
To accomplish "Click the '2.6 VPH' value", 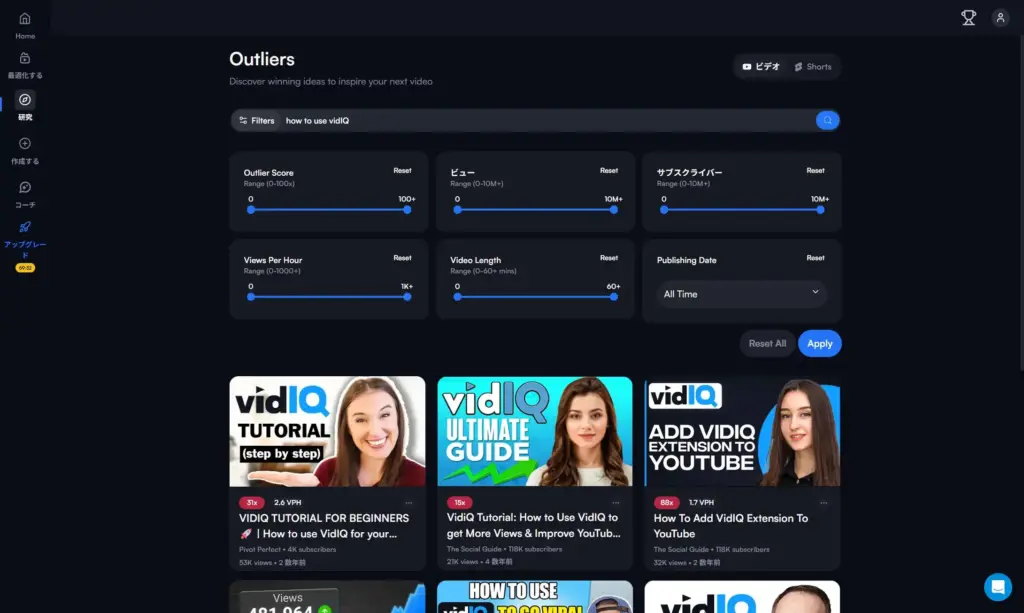I will [x=287, y=503].
